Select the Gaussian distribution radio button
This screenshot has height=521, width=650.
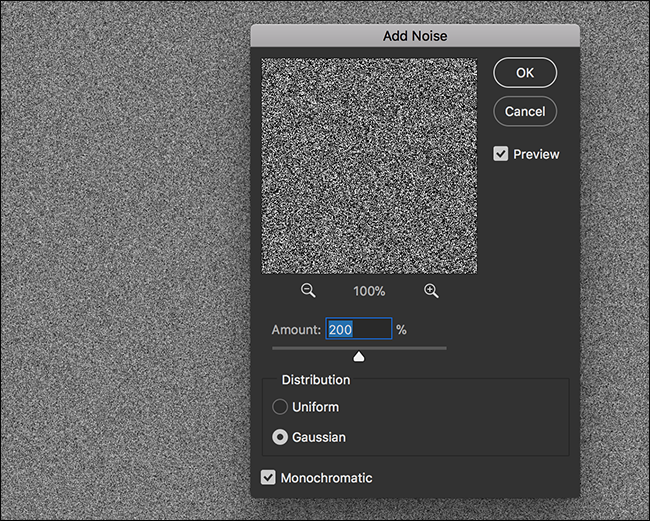pos(280,437)
